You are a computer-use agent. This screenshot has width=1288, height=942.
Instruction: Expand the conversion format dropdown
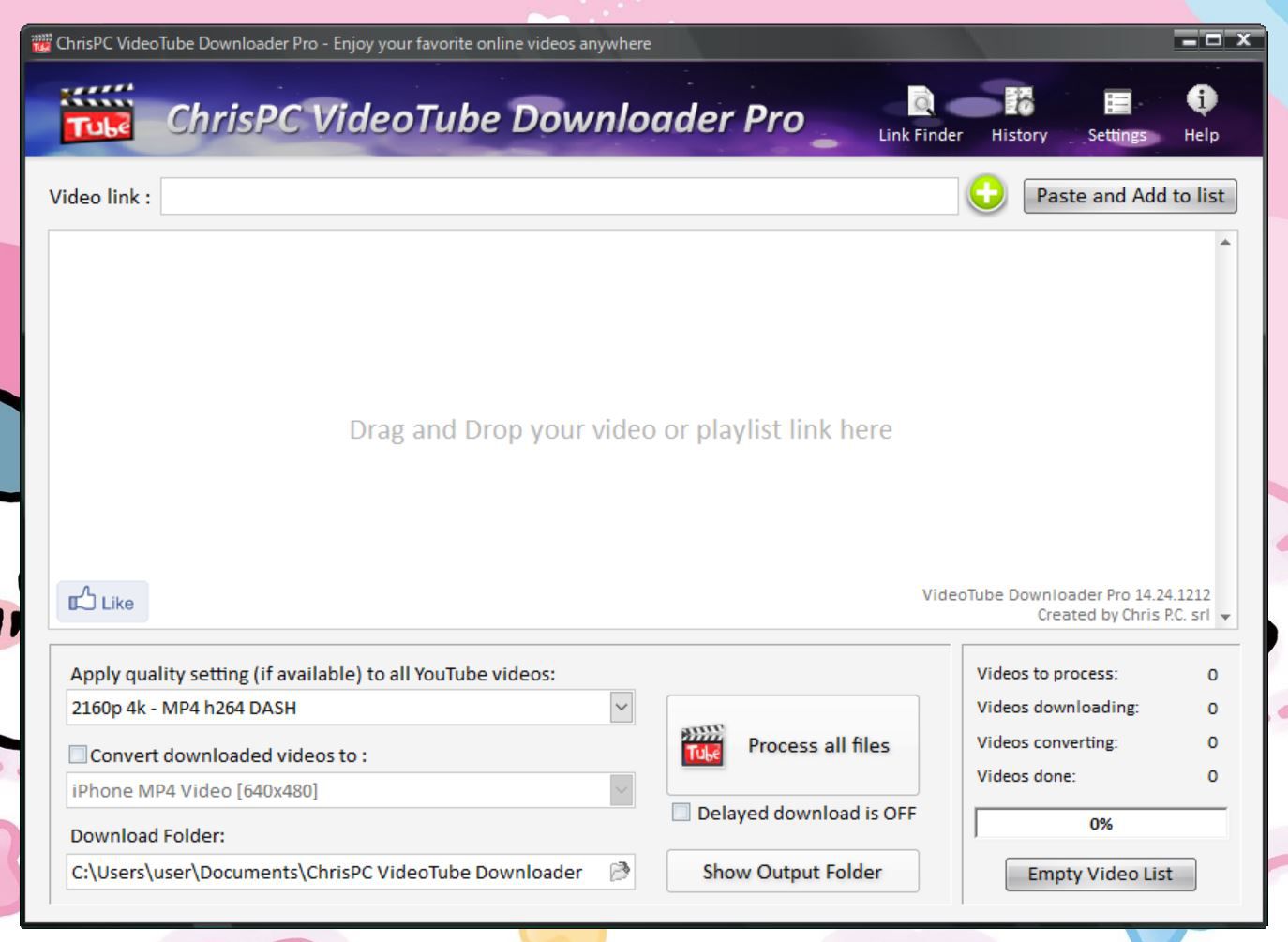[622, 790]
